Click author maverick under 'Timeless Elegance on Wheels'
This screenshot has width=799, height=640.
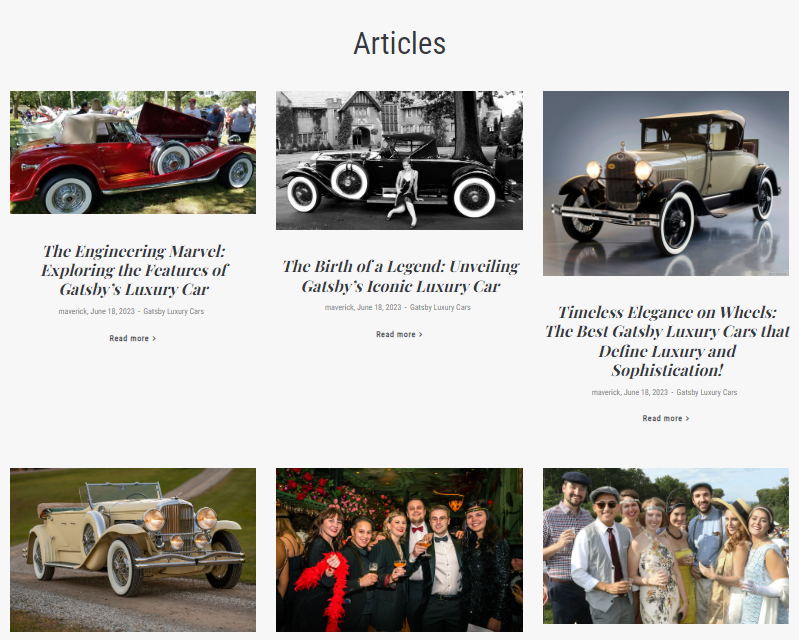[605, 393]
